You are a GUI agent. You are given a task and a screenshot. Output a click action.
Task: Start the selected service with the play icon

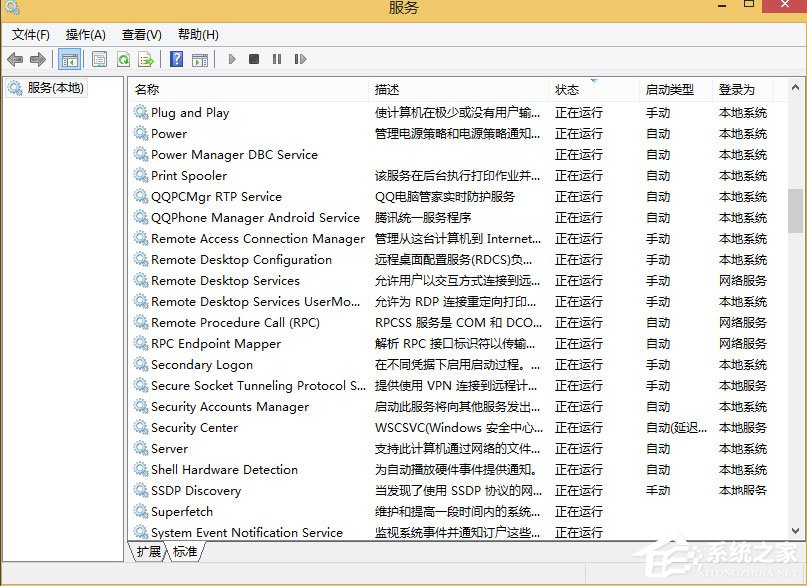point(231,59)
